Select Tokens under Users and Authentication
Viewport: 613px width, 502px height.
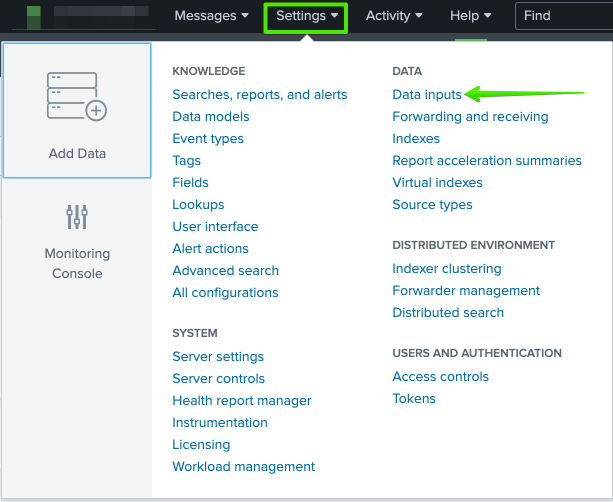pyautogui.click(x=414, y=398)
